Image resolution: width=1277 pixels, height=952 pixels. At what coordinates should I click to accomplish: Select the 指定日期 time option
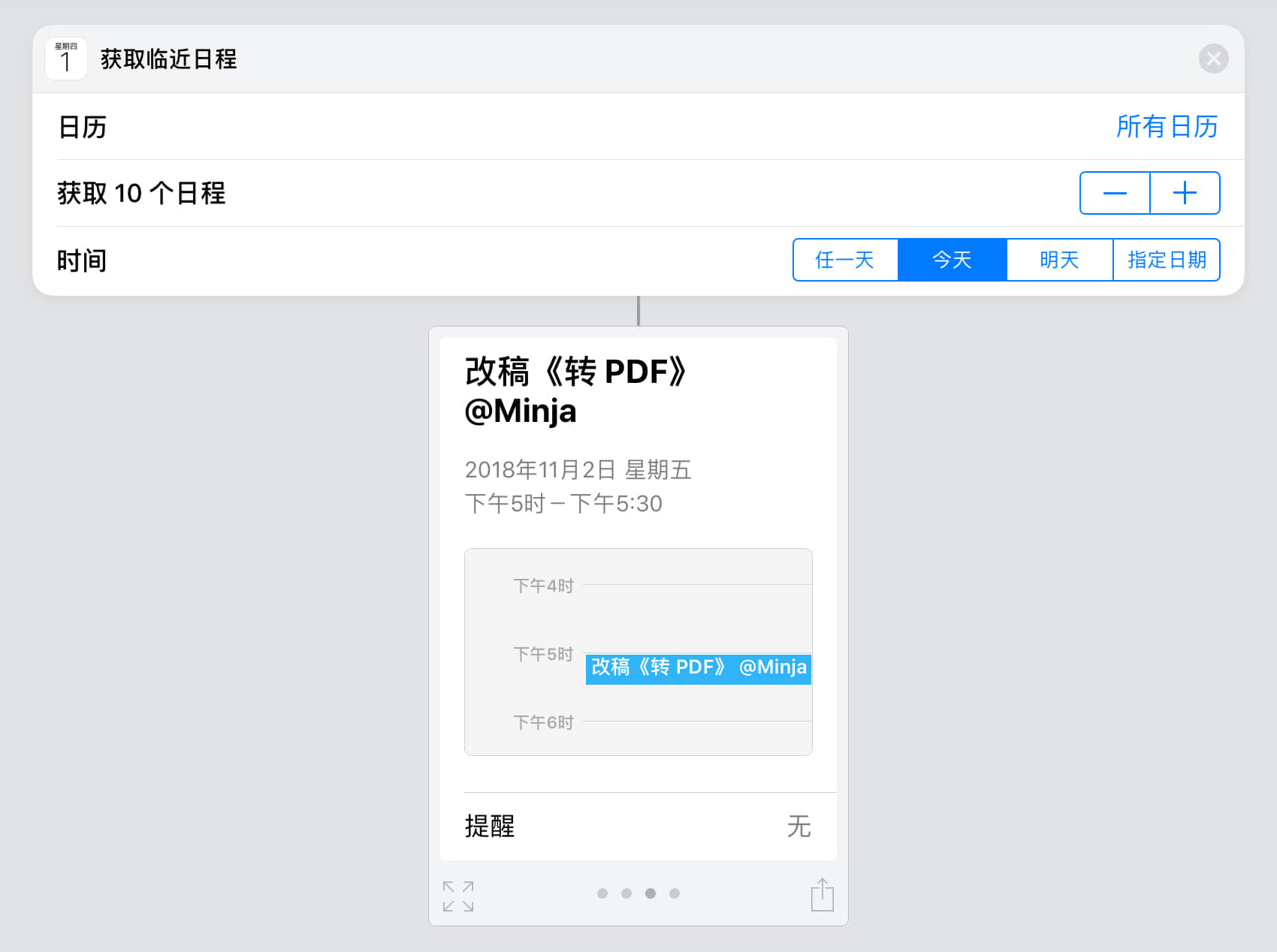pyautogui.click(x=1167, y=260)
